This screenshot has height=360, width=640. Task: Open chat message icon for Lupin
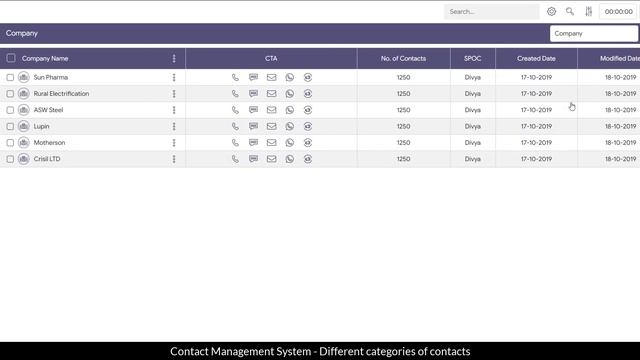point(253,126)
